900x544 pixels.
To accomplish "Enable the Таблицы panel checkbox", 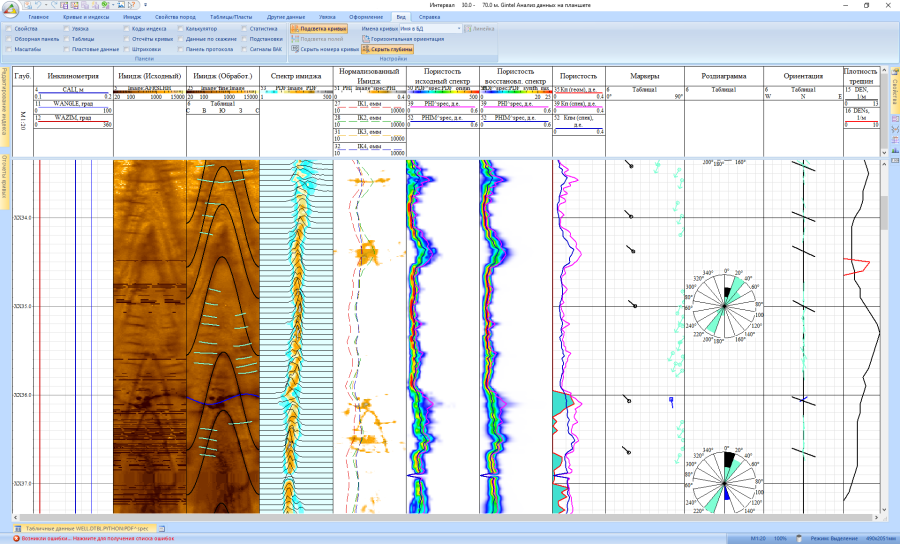I will pos(67,39).
